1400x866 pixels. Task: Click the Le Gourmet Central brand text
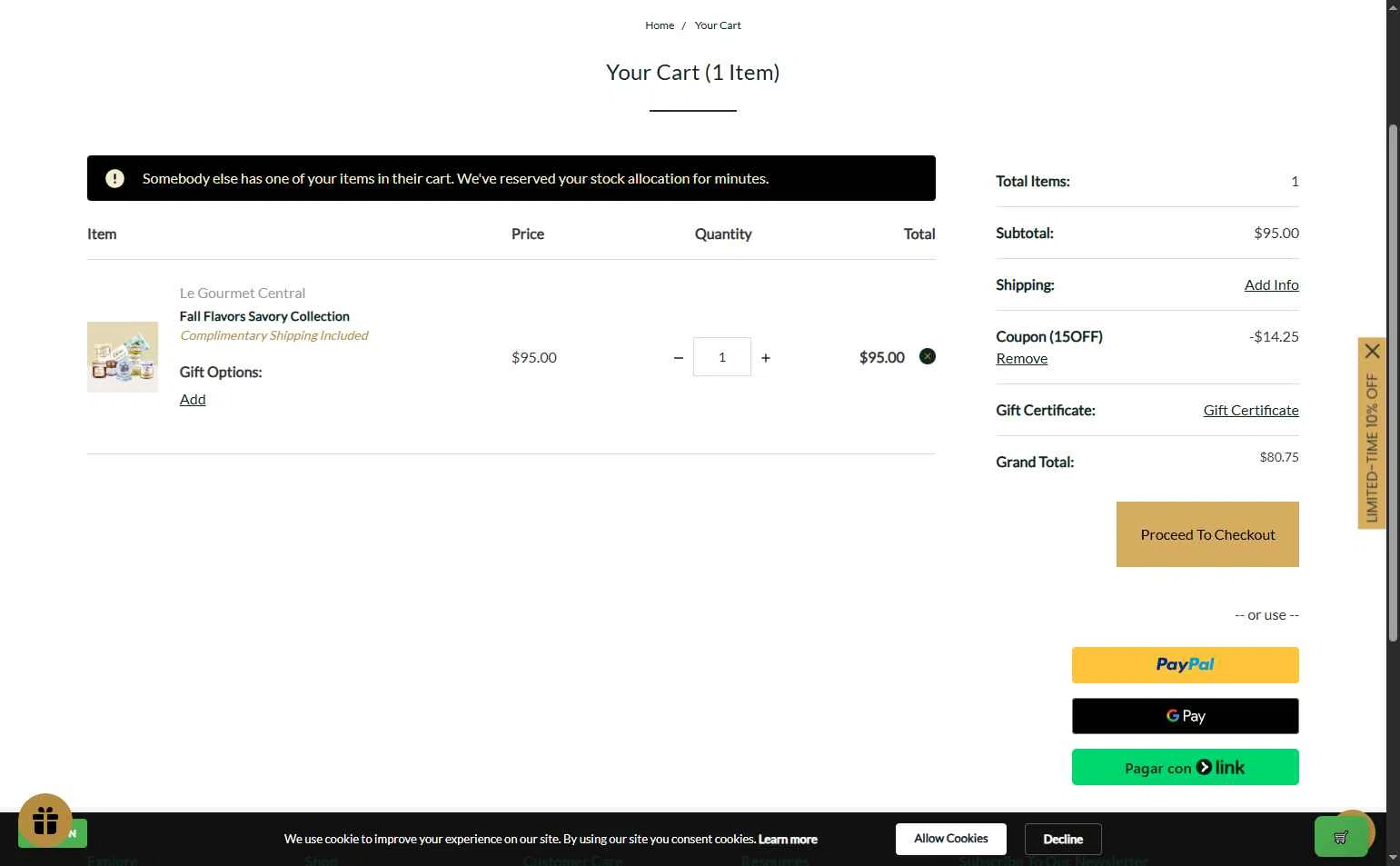243,293
